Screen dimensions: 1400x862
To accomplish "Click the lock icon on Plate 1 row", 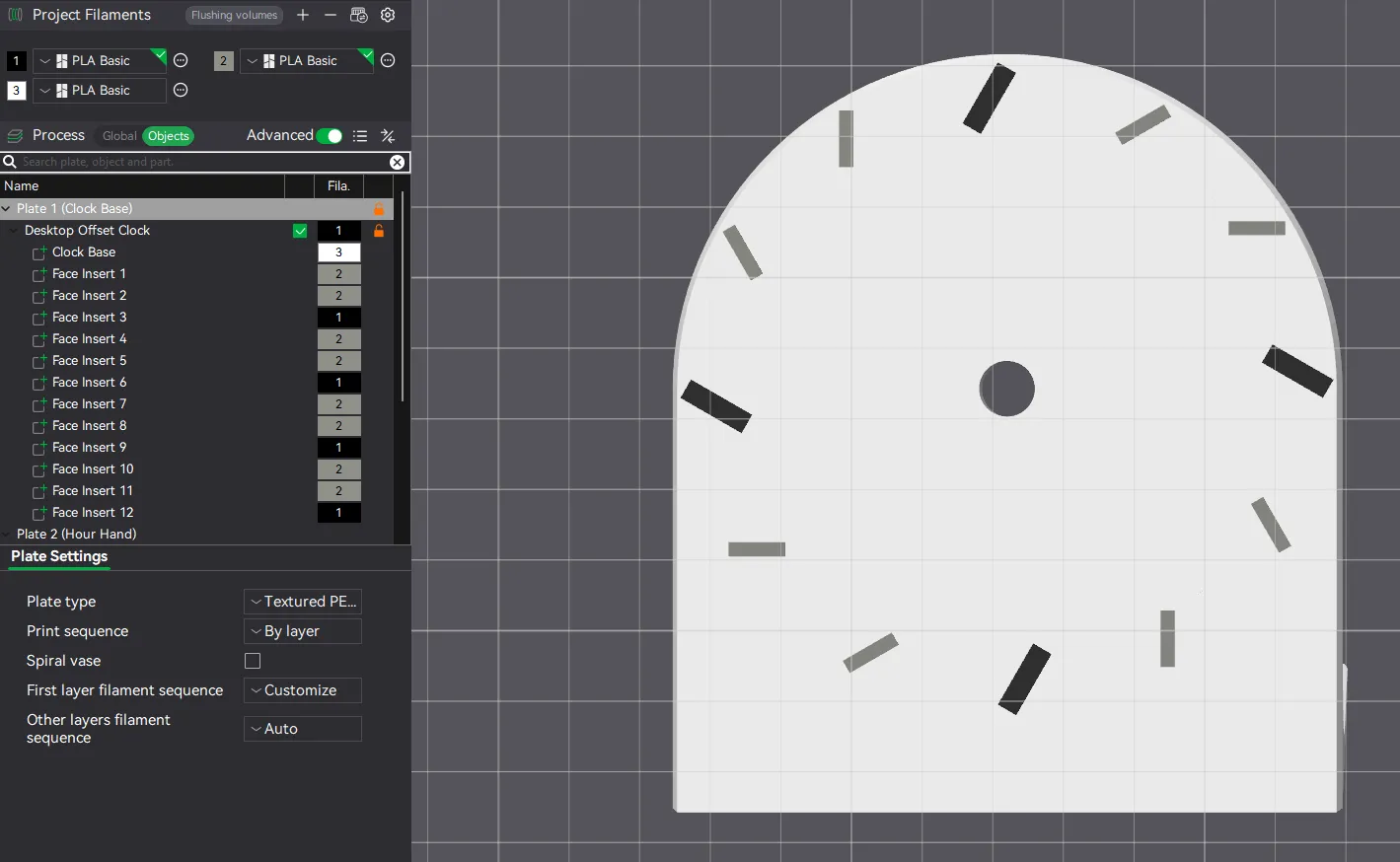I will (x=379, y=209).
